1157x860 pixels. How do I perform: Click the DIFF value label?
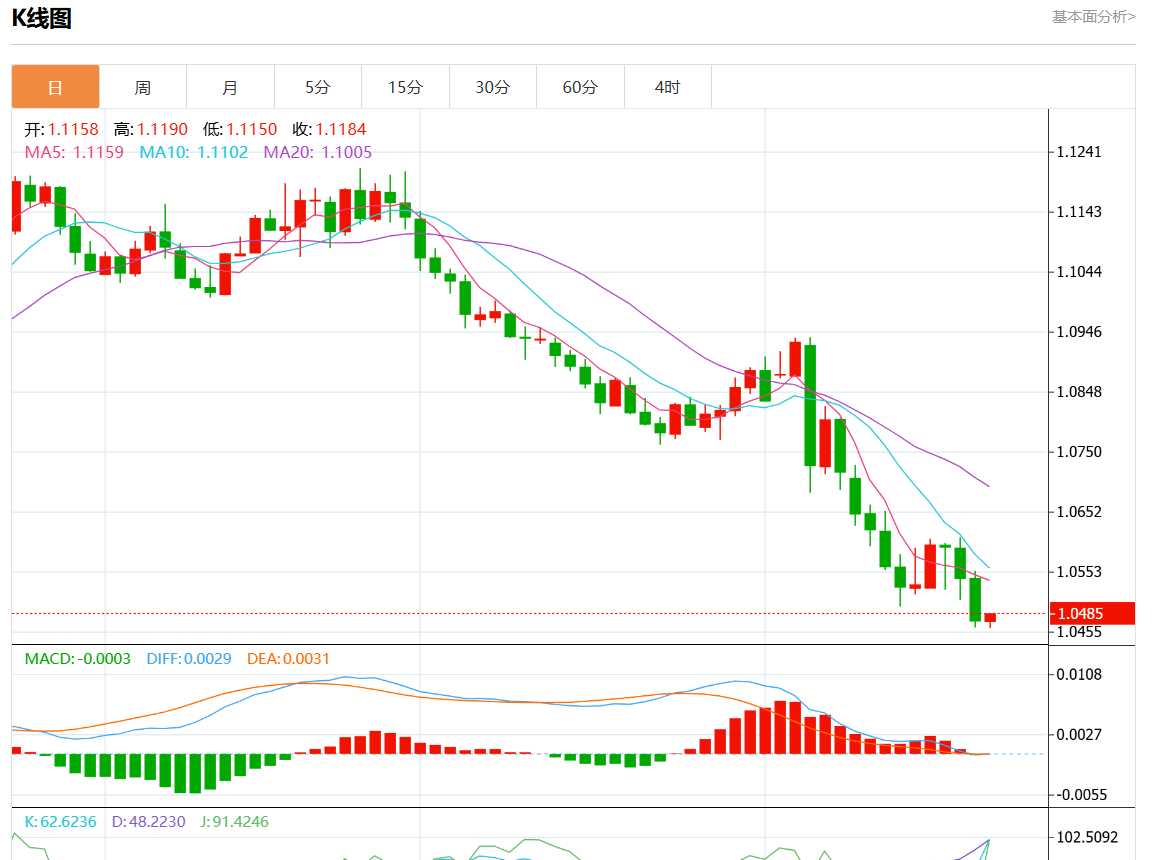pos(189,658)
